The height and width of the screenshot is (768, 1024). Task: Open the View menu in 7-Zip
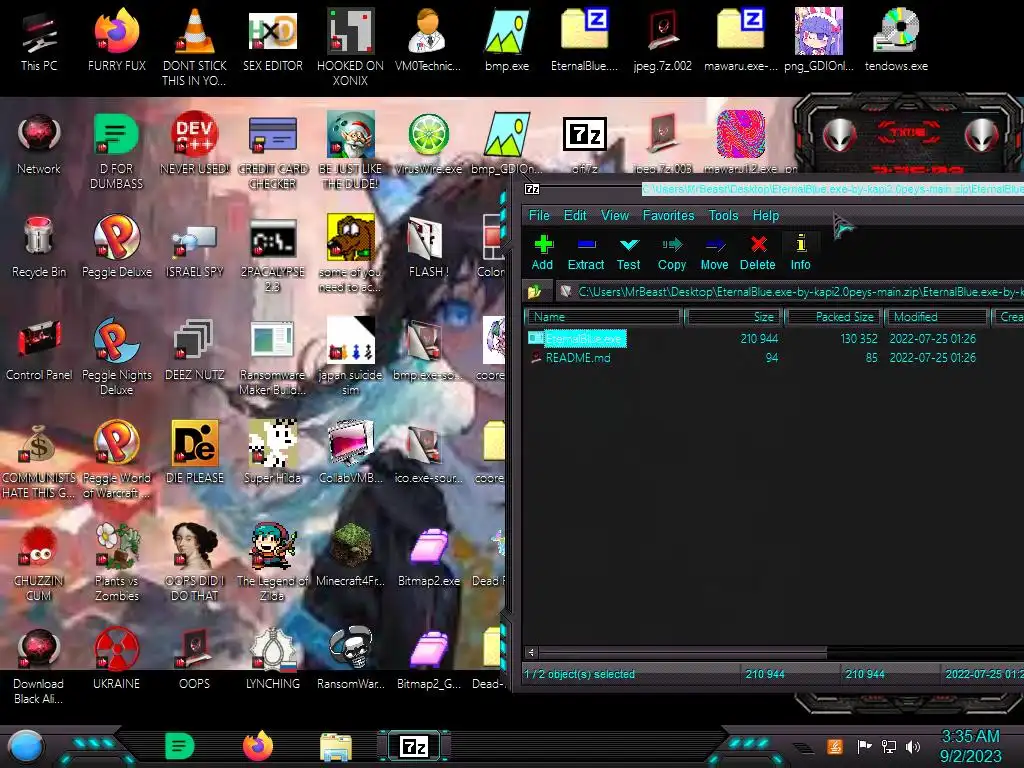pyautogui.click(x=615, y=216)
